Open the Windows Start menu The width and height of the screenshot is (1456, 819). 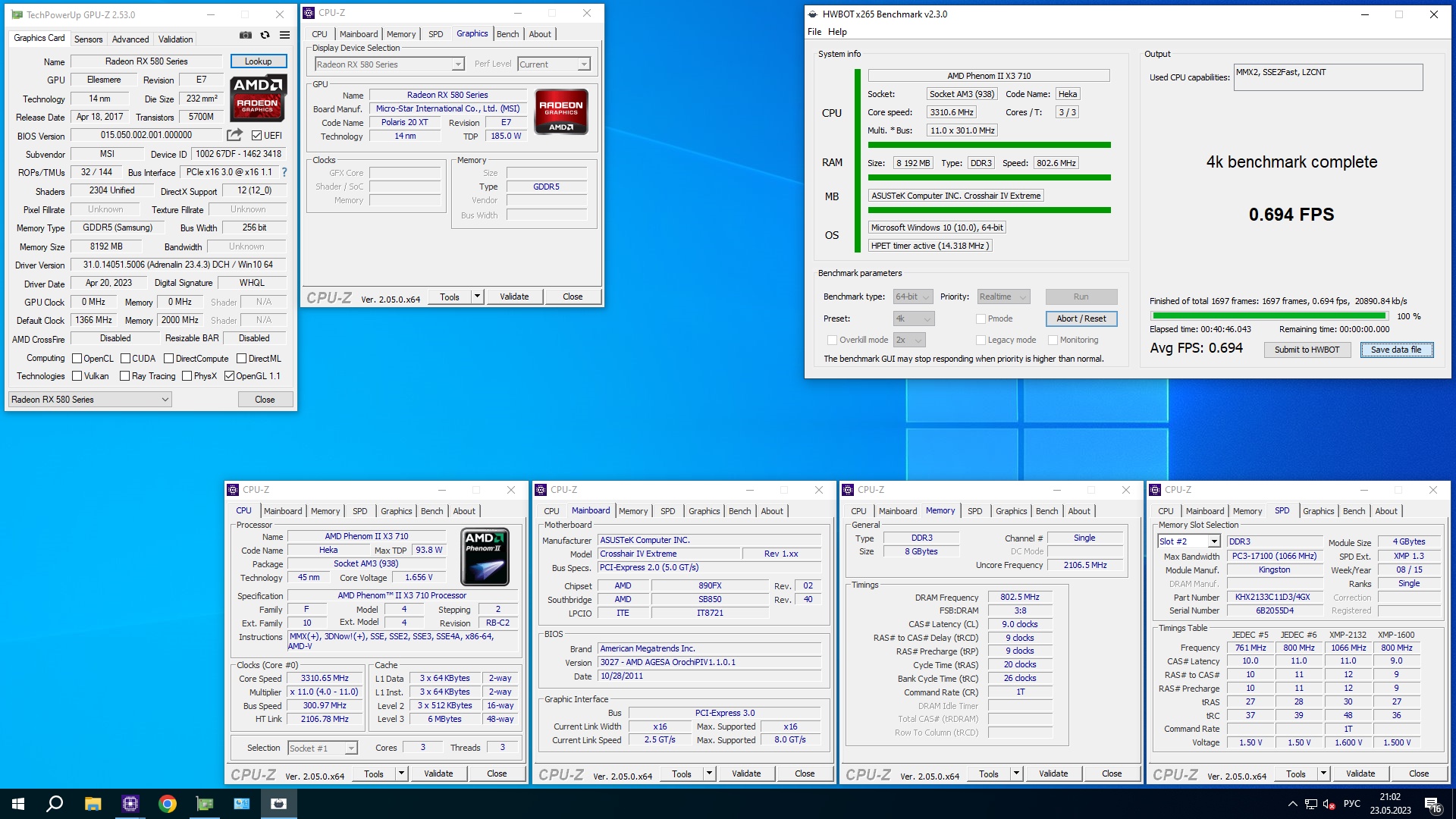pos(18,804)
